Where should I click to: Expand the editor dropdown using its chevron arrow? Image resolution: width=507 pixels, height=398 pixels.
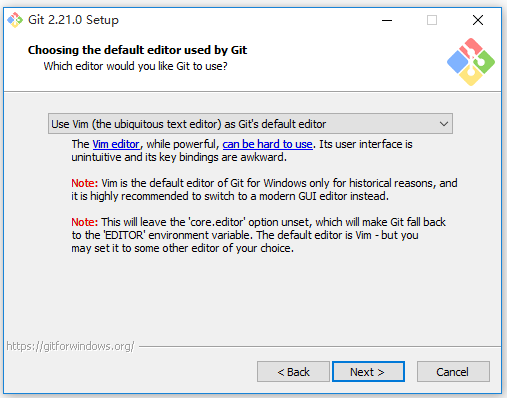(x=443, y=124)
